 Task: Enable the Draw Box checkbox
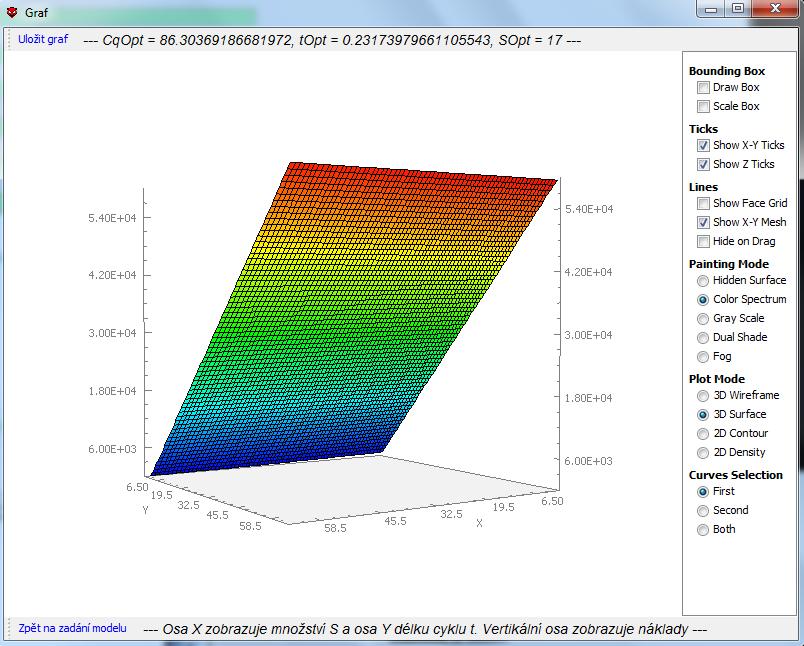point(704,88)
